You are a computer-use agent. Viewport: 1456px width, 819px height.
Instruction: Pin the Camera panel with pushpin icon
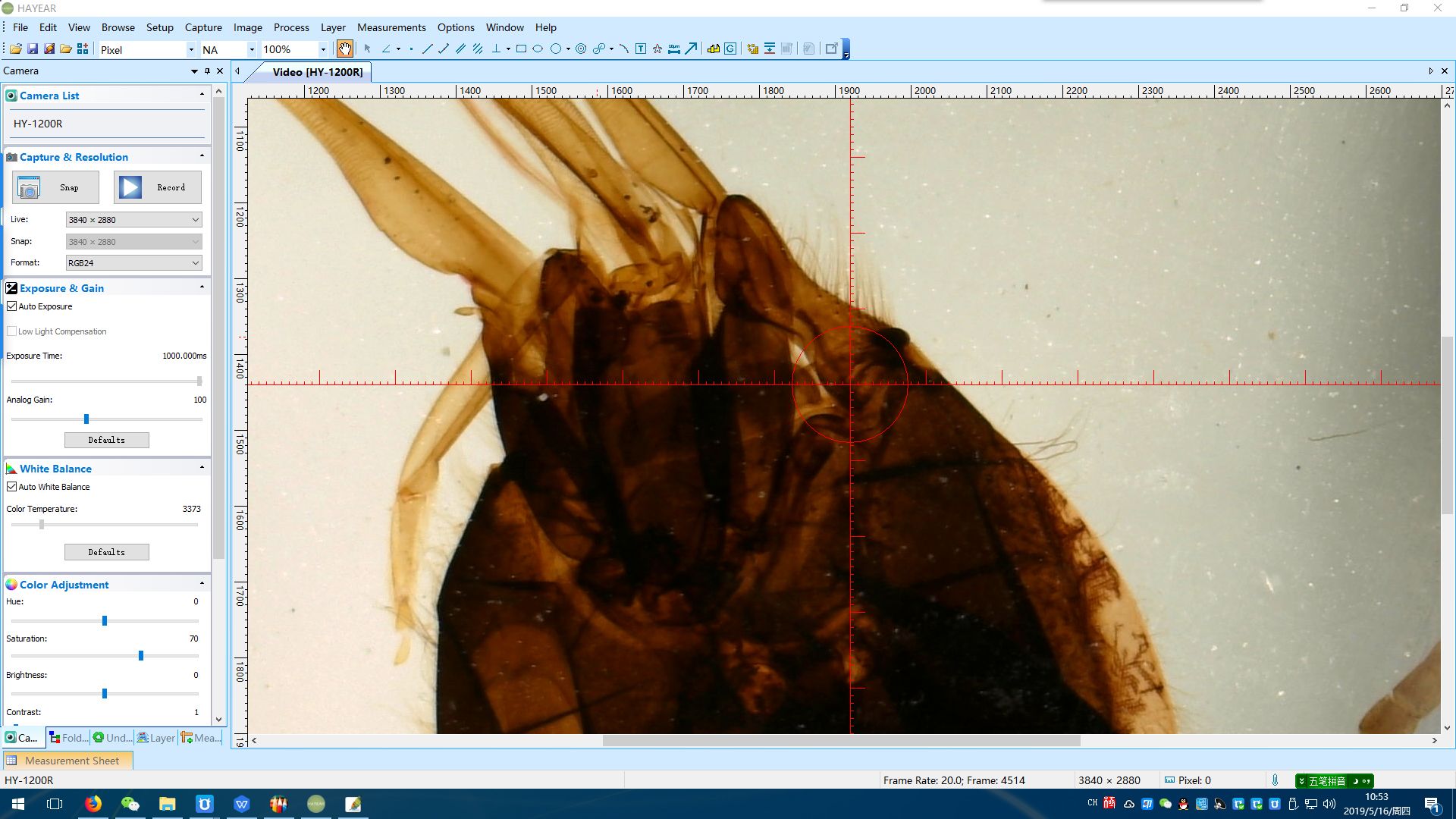pos(207,71)
